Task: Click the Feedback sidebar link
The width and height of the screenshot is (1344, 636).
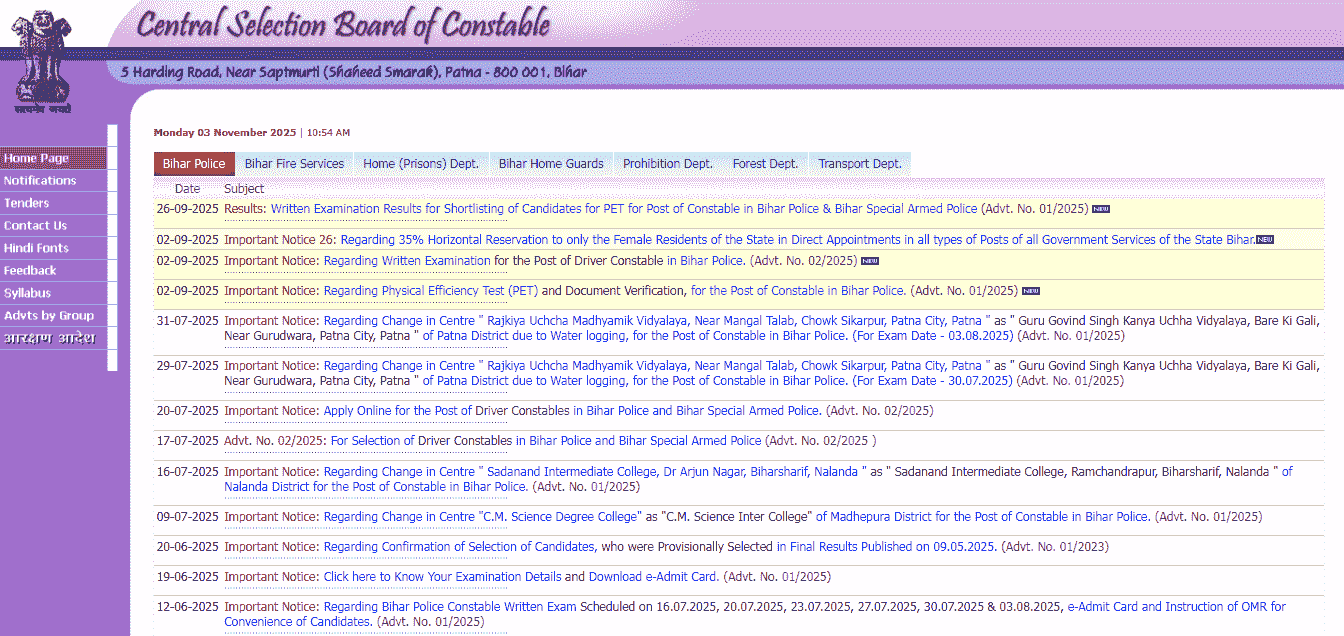Action: point(30,271)
